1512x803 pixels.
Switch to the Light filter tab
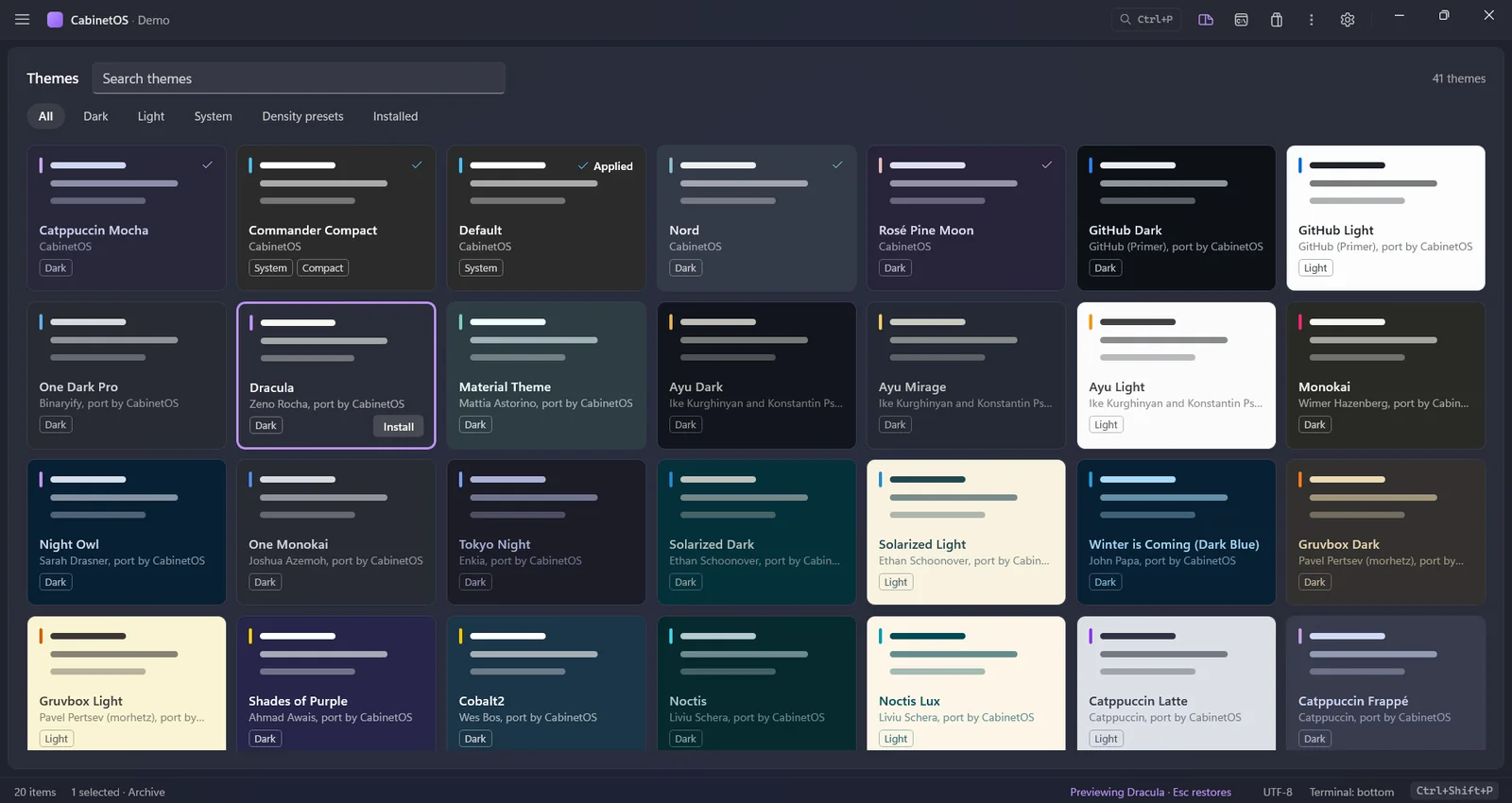coord(151,116)
